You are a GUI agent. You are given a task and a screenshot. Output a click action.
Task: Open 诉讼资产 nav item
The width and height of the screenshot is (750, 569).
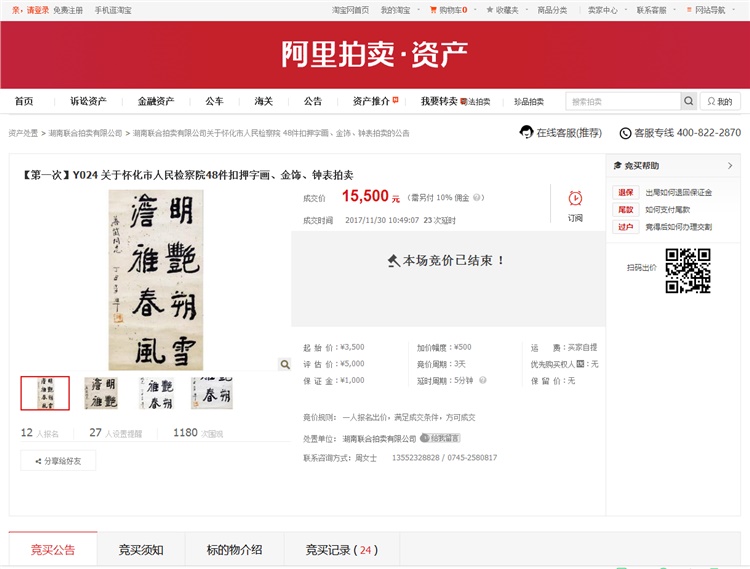coord(88,101)
